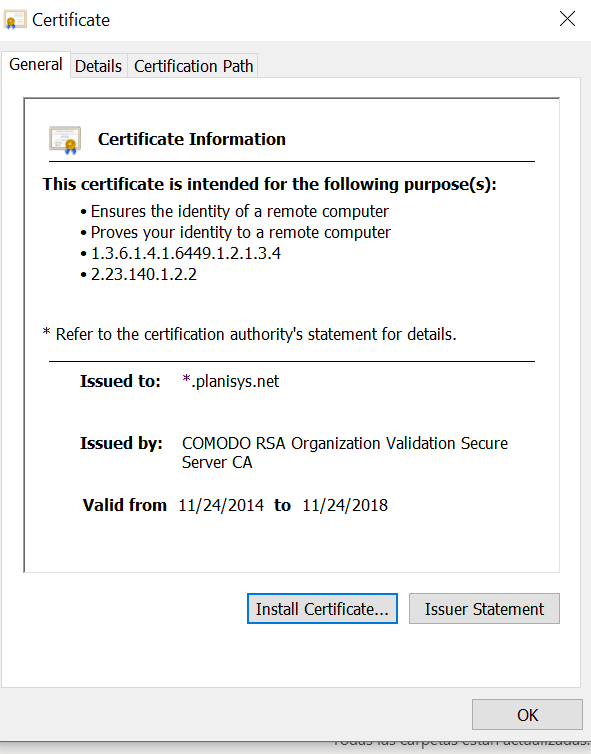Image resolution: width=591 pixels, height=754 pixels.
Task: Click the 2.23.140.1.2.2 purpose entry
Action: point(144,275)
